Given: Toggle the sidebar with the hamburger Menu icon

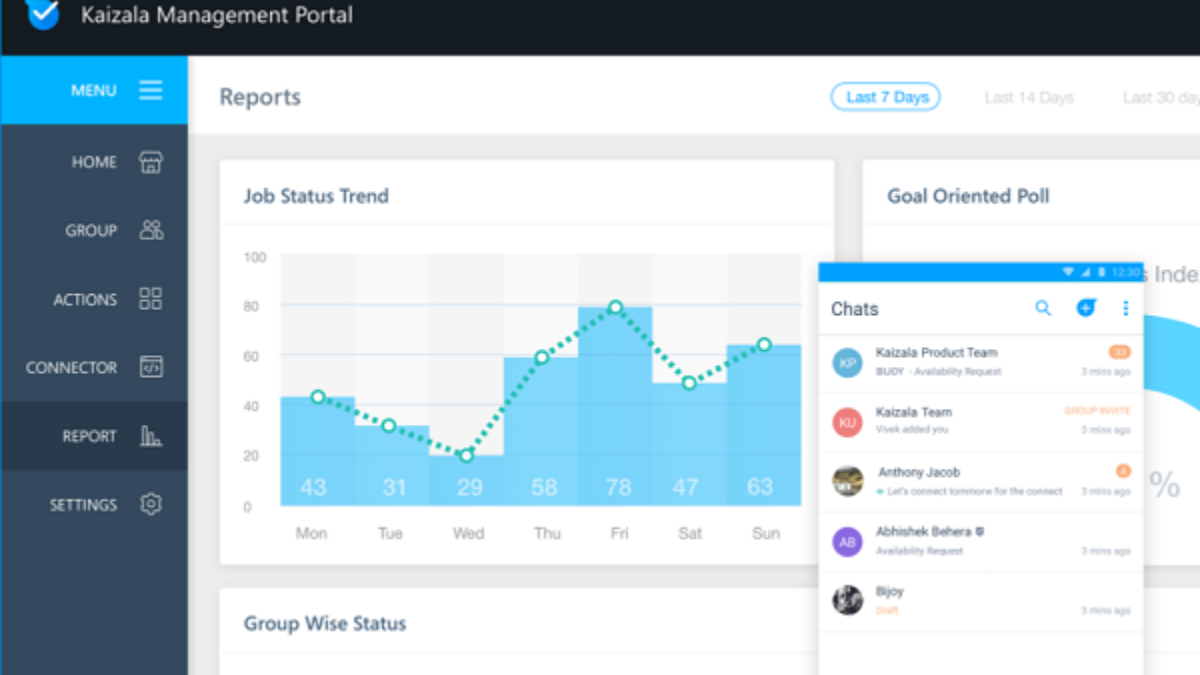Looking at the screenshot, I should point(150,90).
